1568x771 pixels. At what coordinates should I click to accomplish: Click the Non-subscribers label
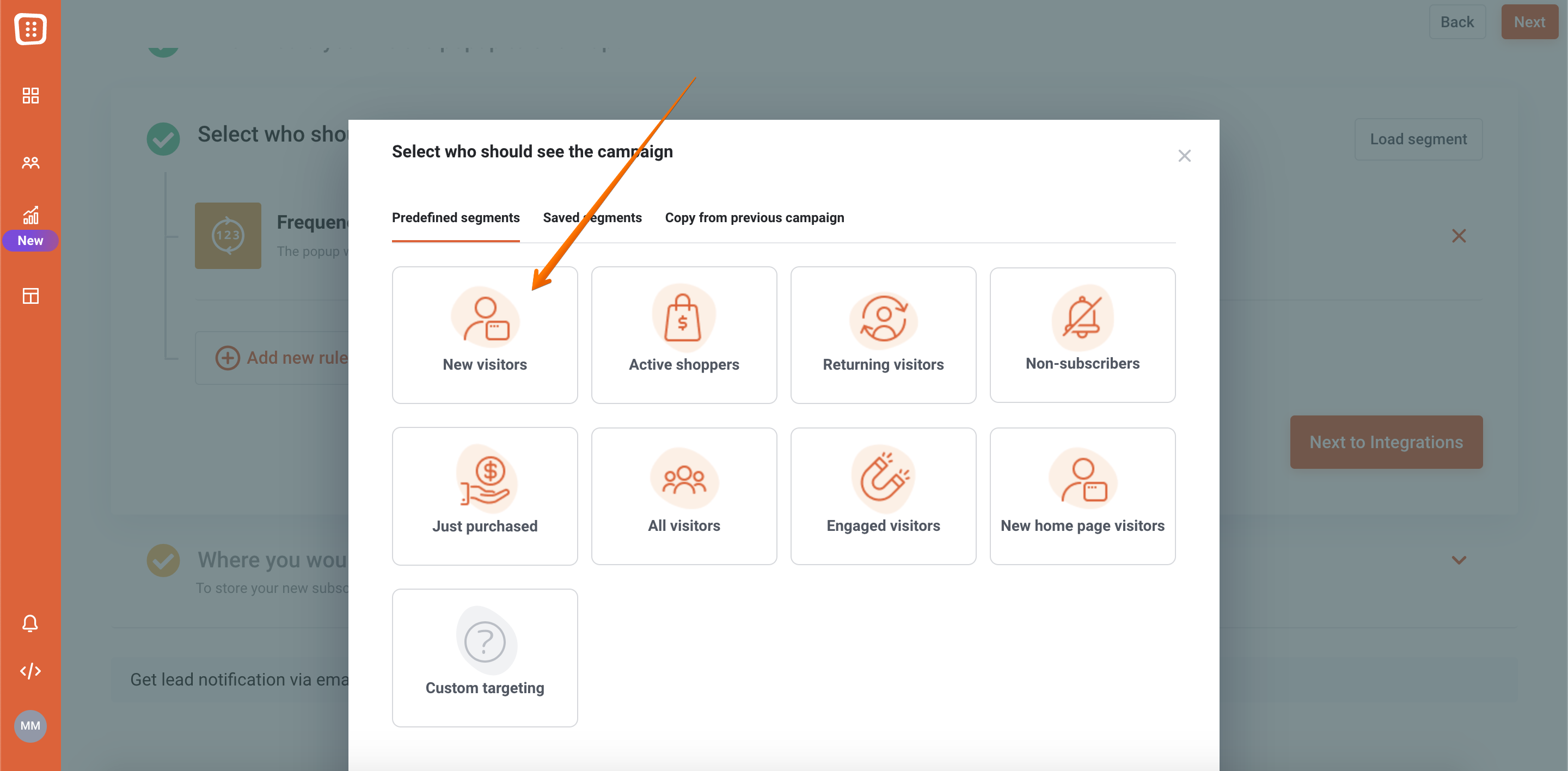point(1082,363)
